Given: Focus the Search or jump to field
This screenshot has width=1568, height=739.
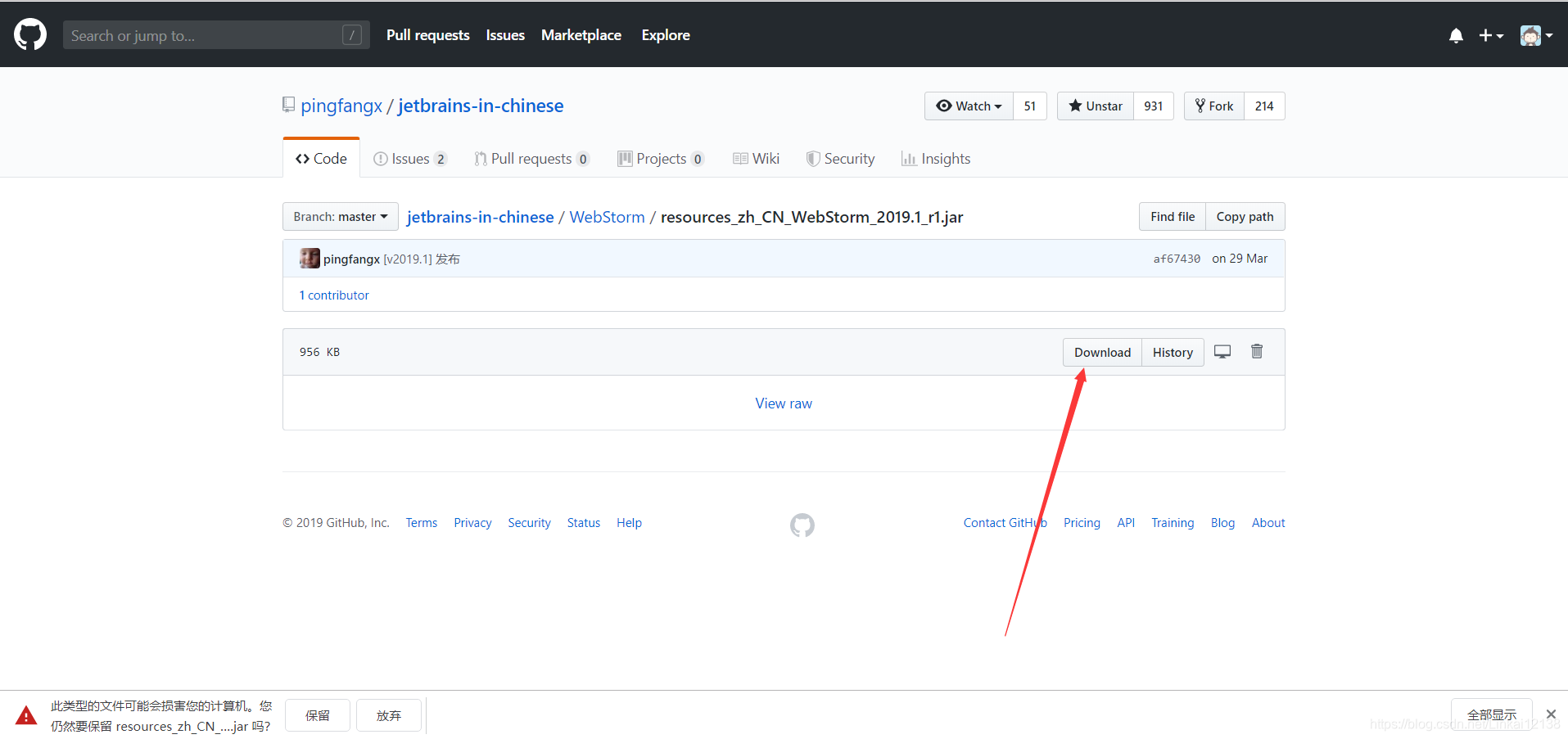Looking at the screenshot, I should 216,35.
